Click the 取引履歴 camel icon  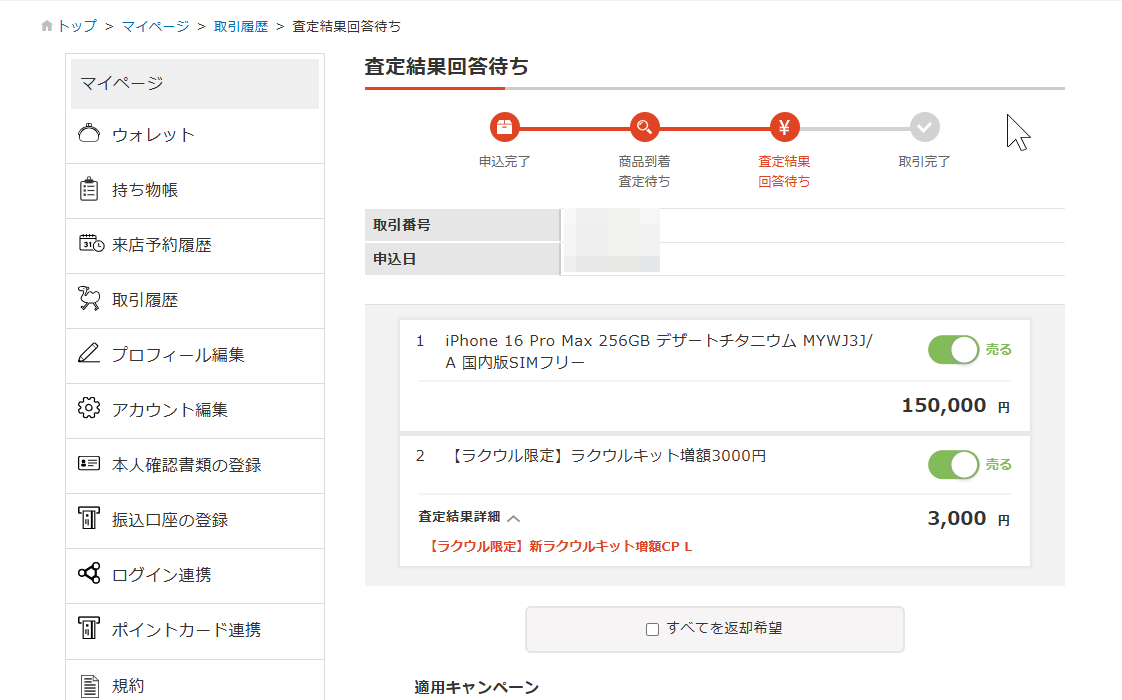click(89, 299)
